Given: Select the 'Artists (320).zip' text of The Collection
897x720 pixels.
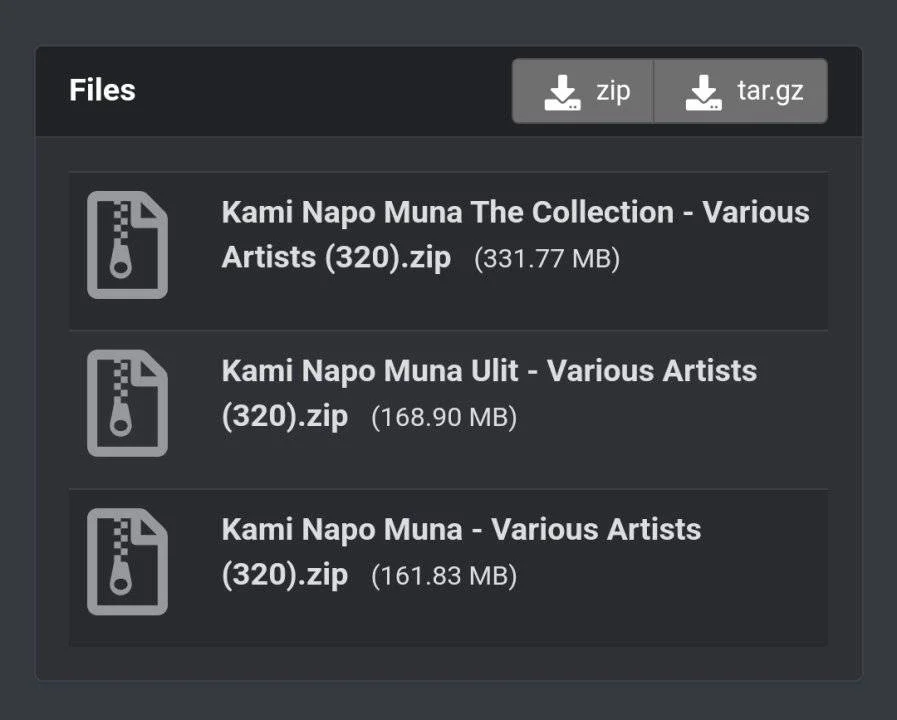Looking at the screenshot, I should click(336, 257).
